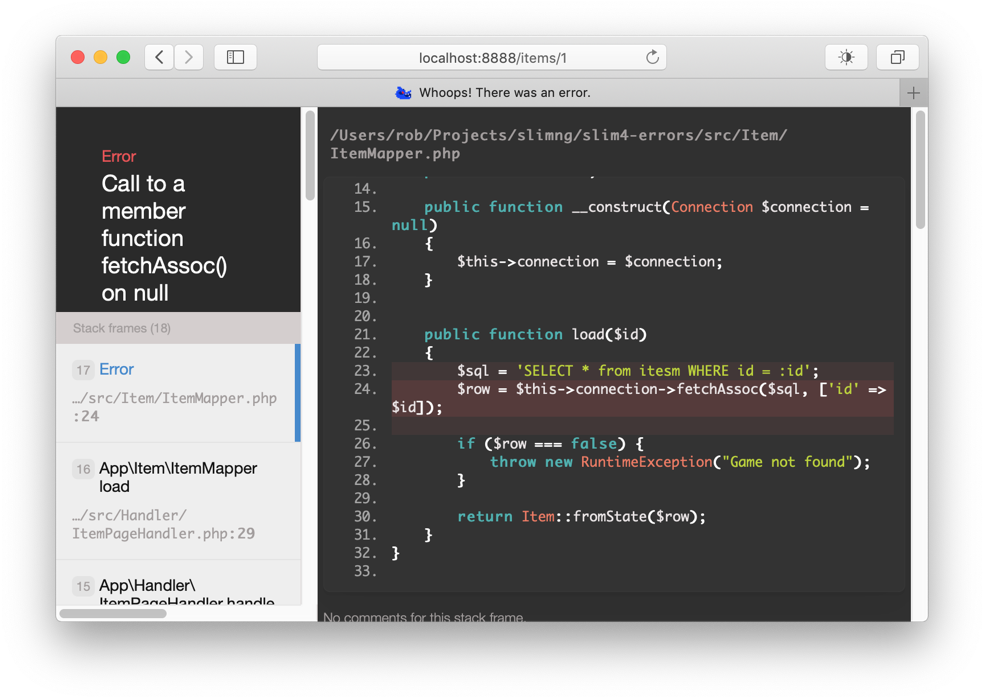
Task: Click the '../src/Handler/ItemPageHandler.php:29' frame path
Action: [163, 524]
